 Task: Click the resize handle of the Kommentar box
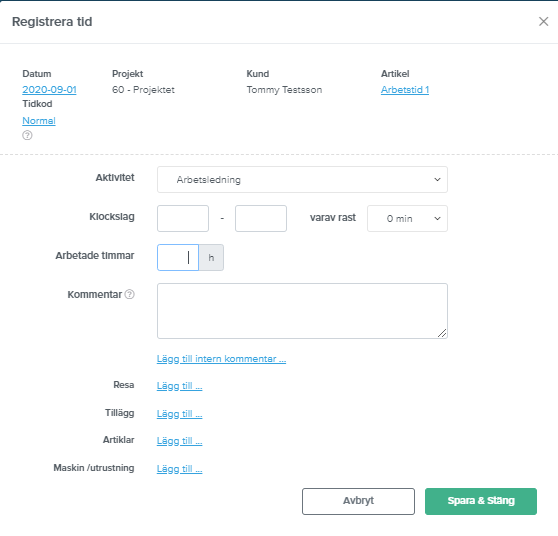coord(442,333)
